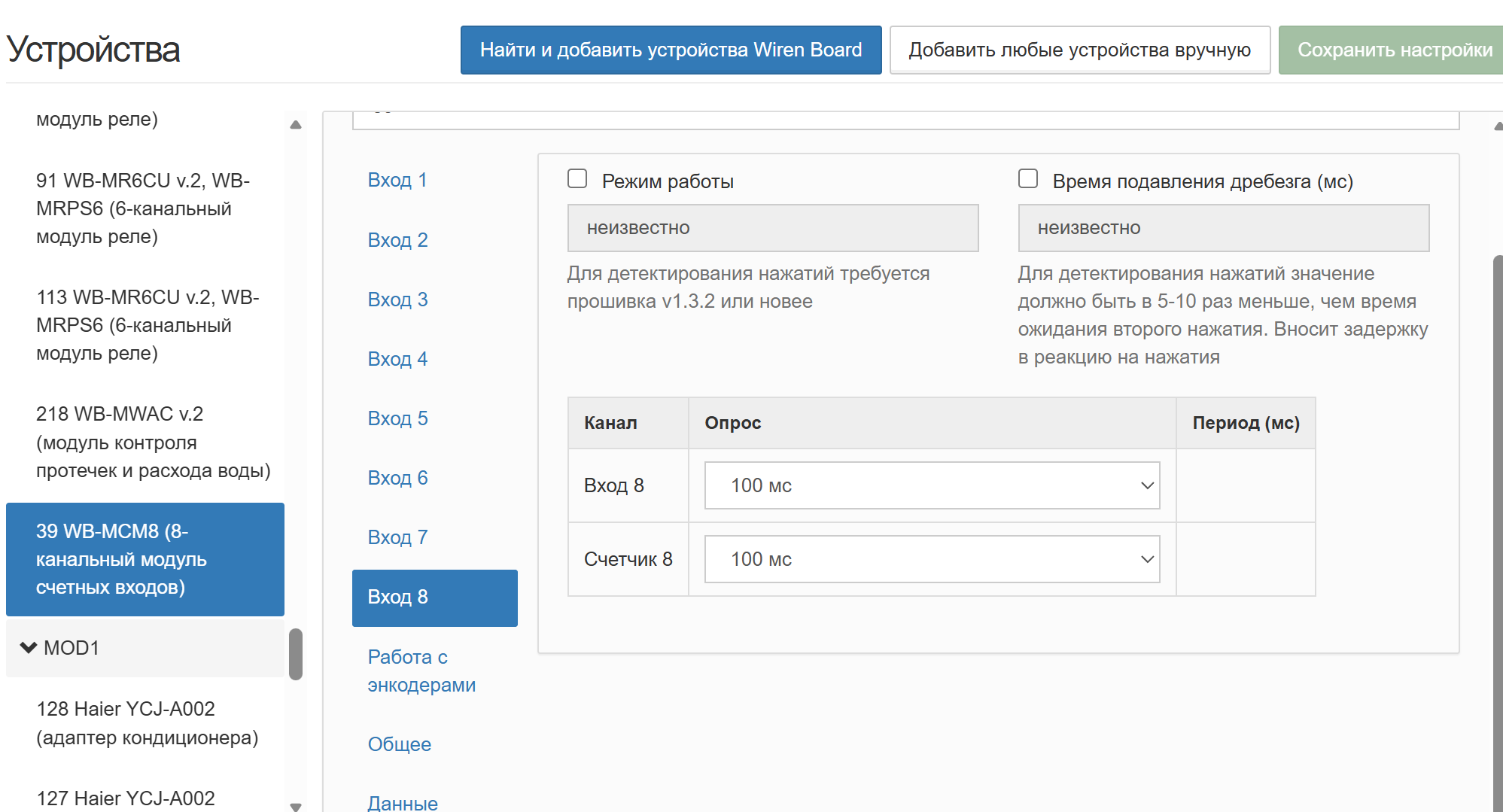Open the Вход 8 polling period dropdown
The image size is (1503, 812).
[x=931, y=485]
